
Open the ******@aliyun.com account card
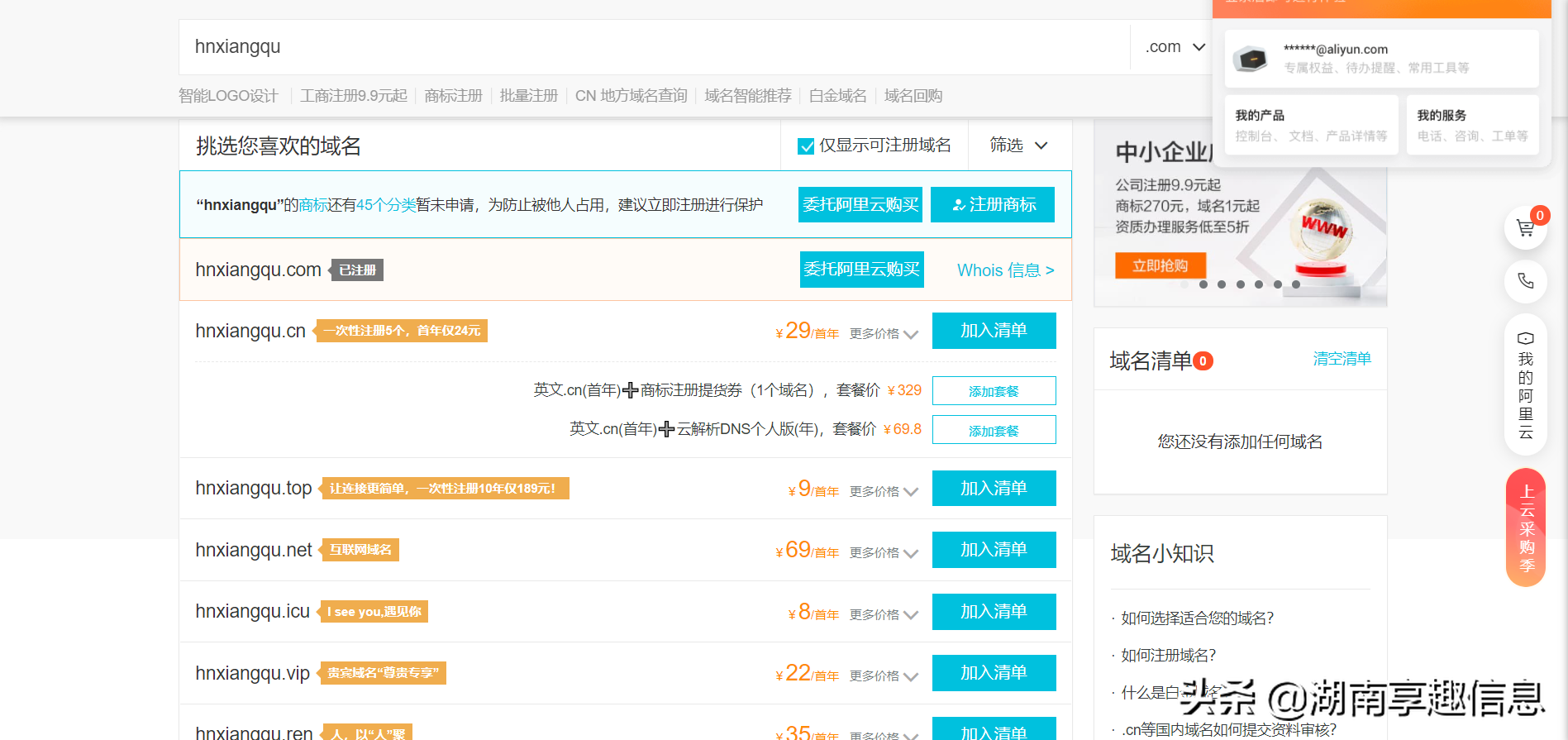point(1382,59)
